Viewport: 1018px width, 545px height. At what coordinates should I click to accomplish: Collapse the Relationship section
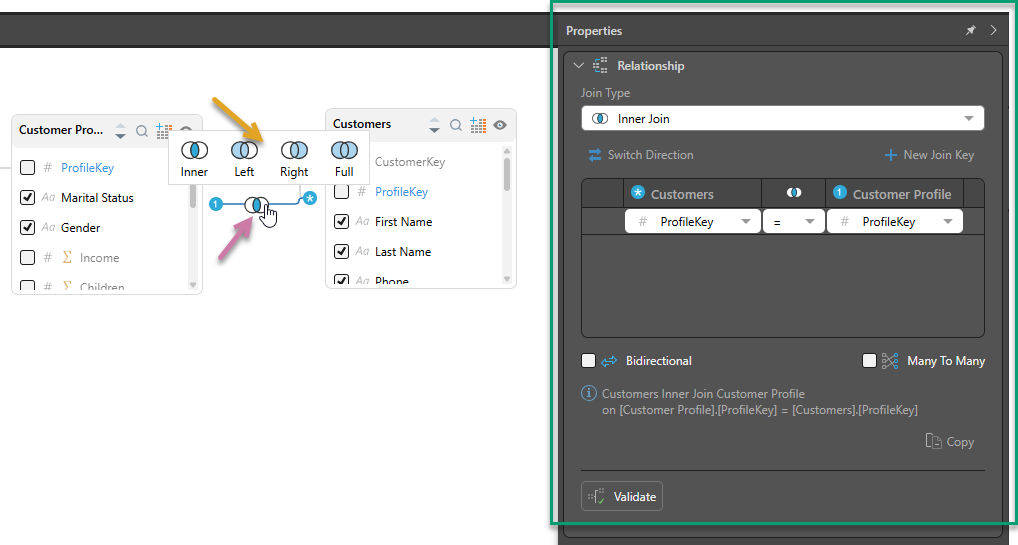click(579, 66)
